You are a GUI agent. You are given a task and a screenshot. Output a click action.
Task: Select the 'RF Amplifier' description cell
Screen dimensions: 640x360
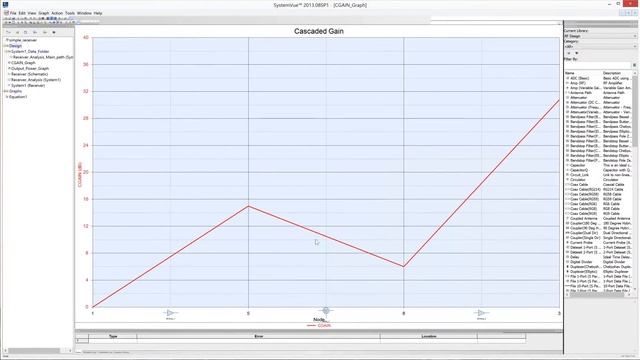[613, 83]
